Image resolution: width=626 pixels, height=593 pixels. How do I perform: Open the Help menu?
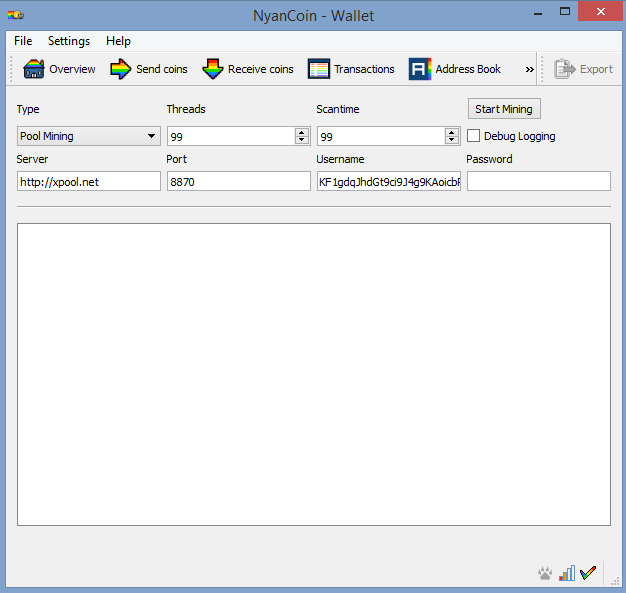118,41
